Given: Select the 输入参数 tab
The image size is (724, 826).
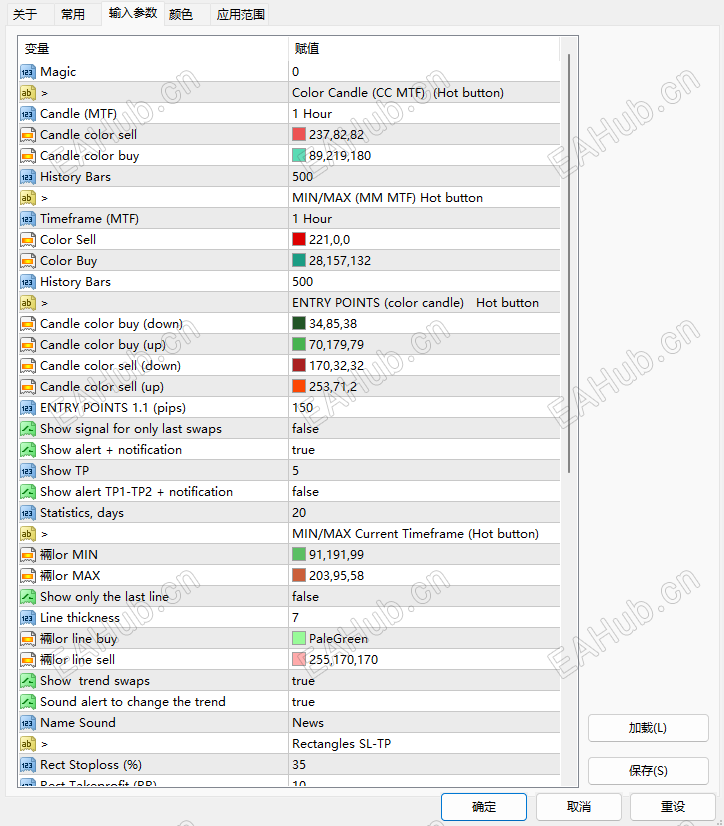Looking at the screenshot, I should [133, 13].
